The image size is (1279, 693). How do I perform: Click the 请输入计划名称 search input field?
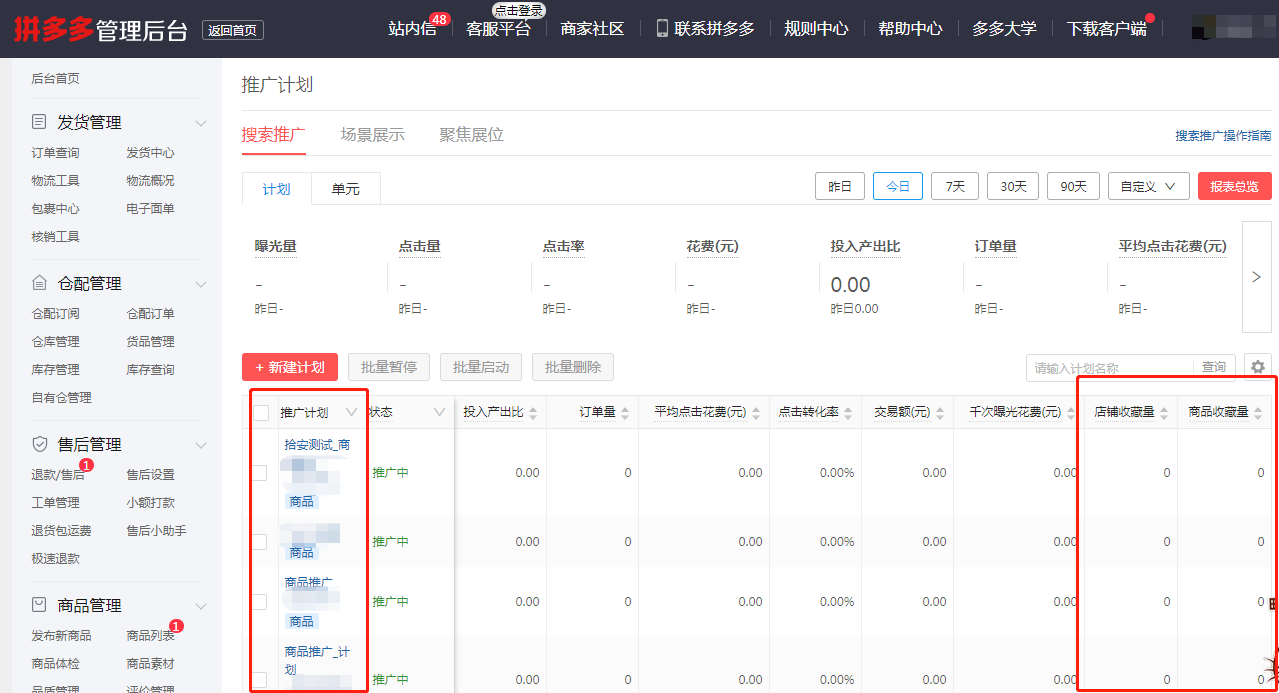pyautogui.click(x=1100, y=367)
